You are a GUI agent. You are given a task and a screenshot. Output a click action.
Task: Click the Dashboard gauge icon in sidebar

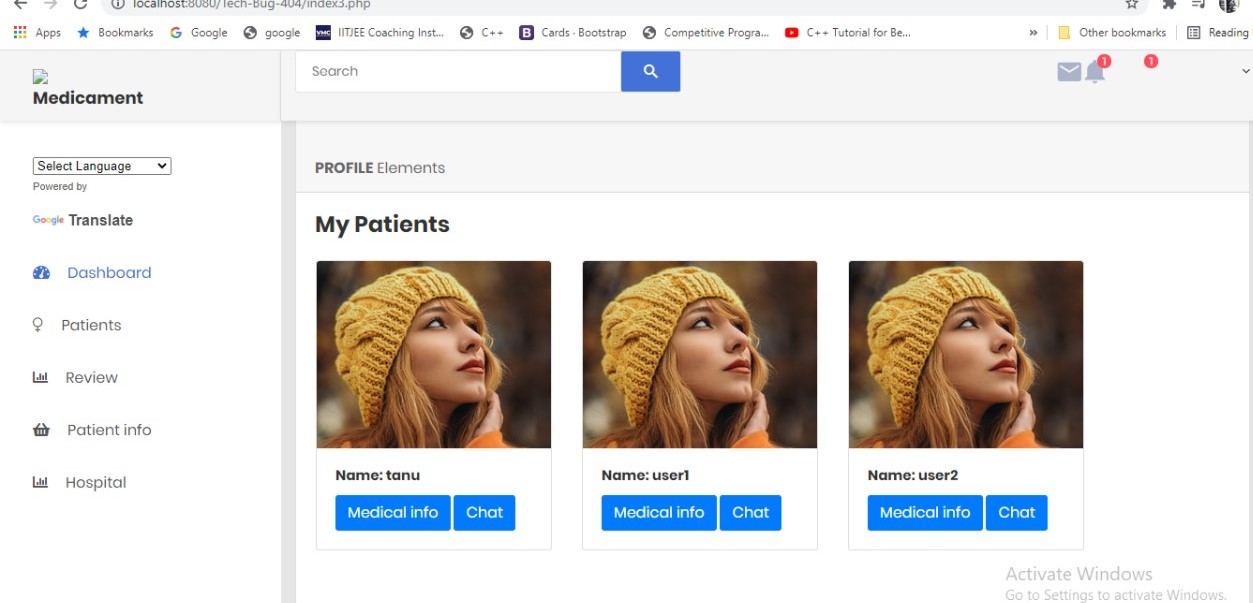tap(41, 272)
